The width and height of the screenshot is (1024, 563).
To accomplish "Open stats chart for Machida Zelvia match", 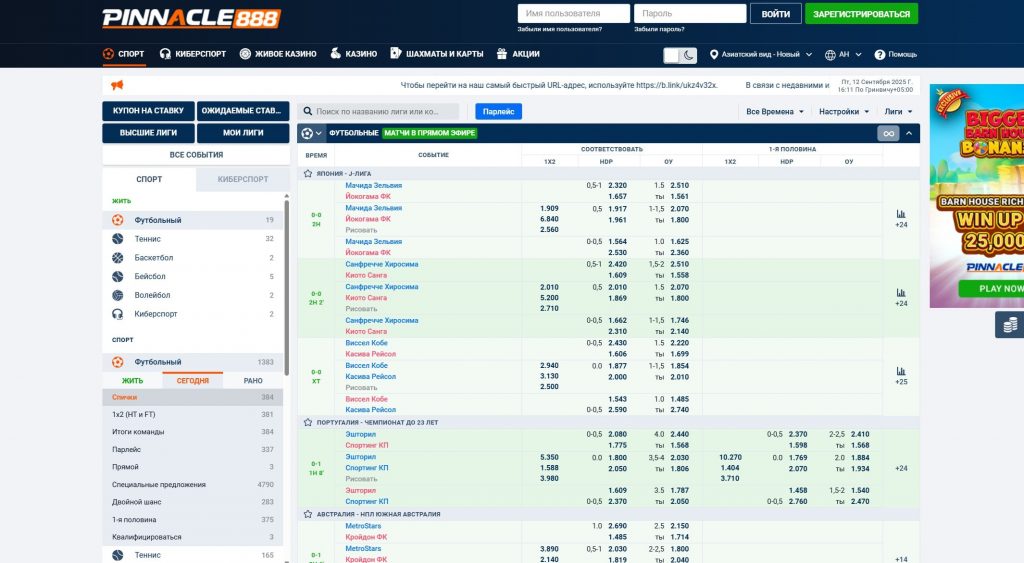I will point(900,213).
